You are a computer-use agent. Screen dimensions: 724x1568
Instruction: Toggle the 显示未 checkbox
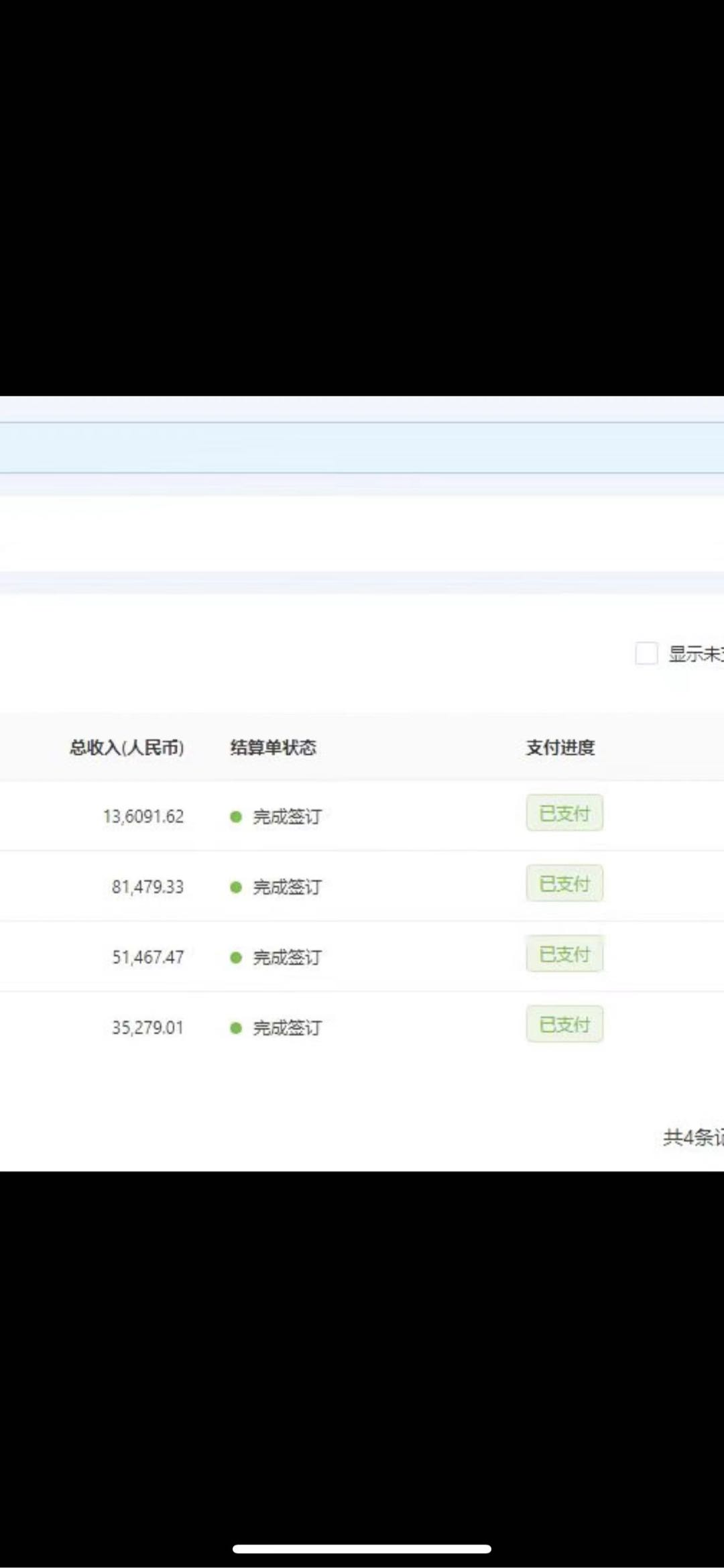pyautogui.click(x=646, y=653)
